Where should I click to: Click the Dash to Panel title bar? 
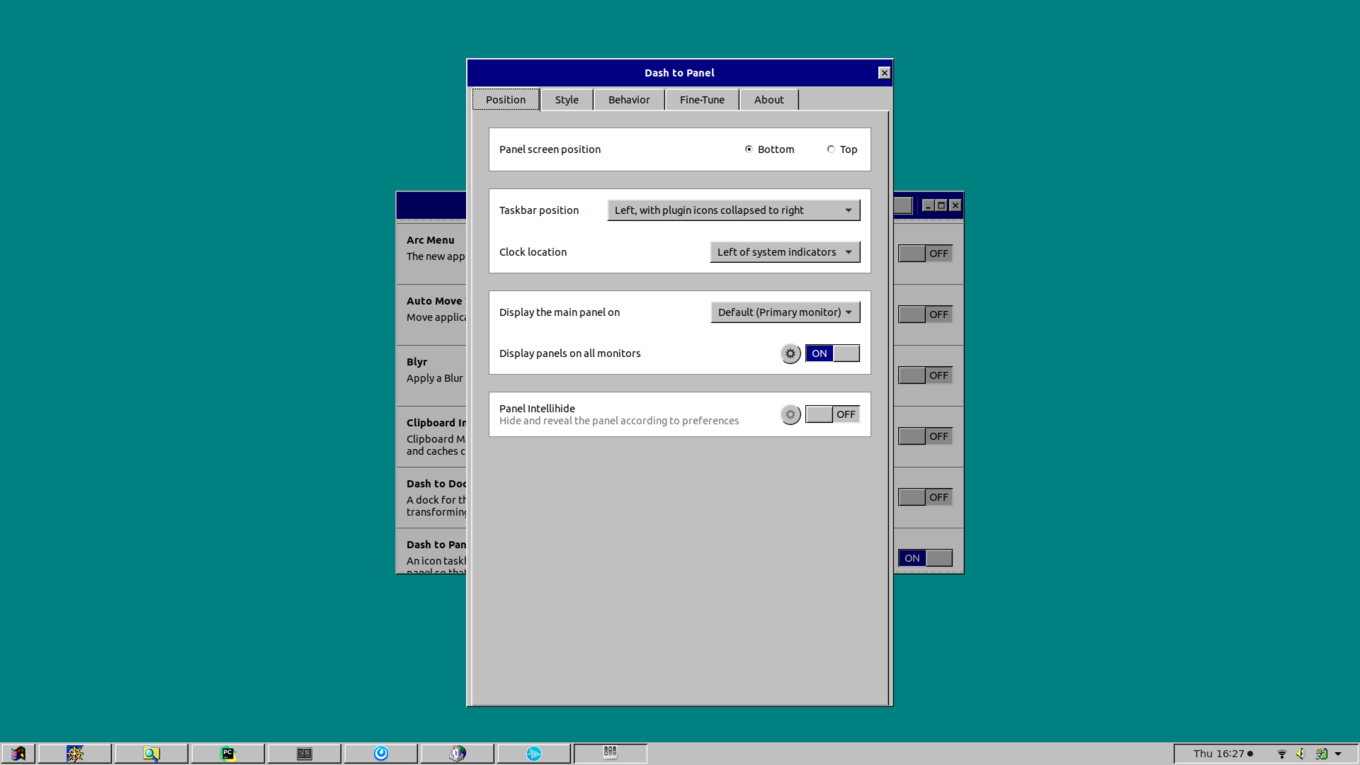(x=679, y=73)
